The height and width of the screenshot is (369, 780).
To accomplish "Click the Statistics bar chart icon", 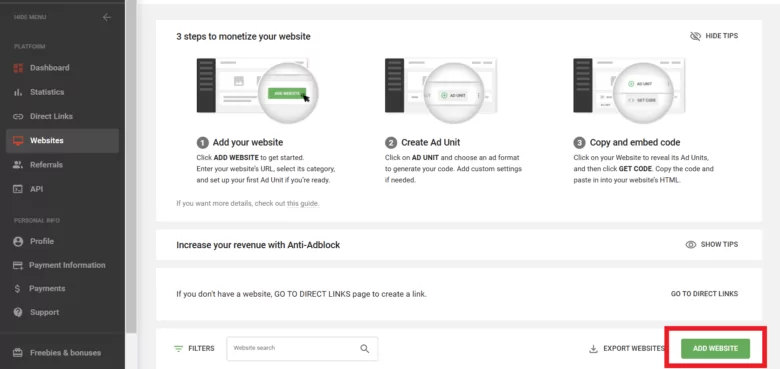I will (18, 92).
